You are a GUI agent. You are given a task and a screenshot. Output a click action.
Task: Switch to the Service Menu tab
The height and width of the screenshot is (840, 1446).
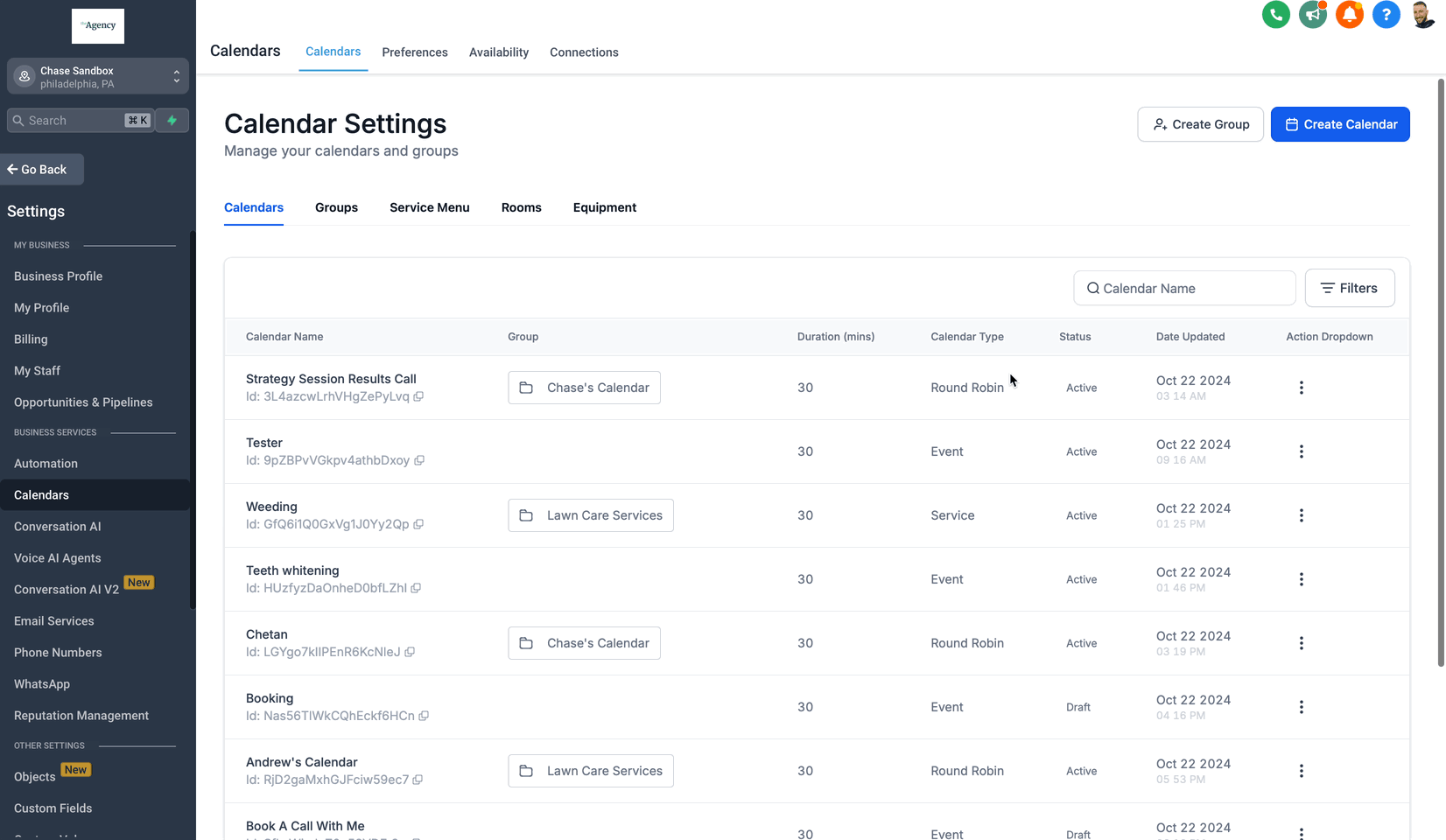429,207
